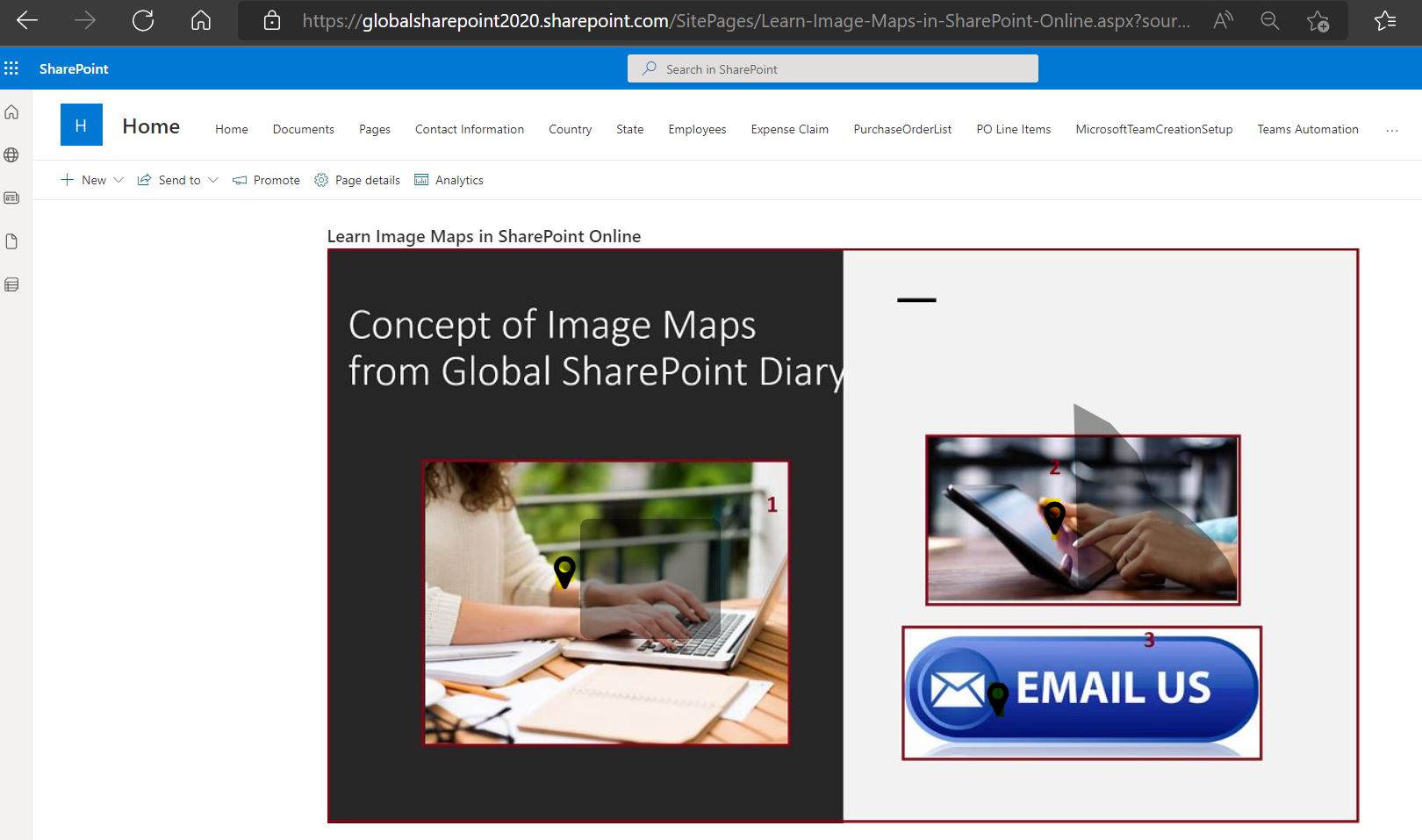Open the globe icon in the sidebar
1422x840 pixels.
point(11,155)
